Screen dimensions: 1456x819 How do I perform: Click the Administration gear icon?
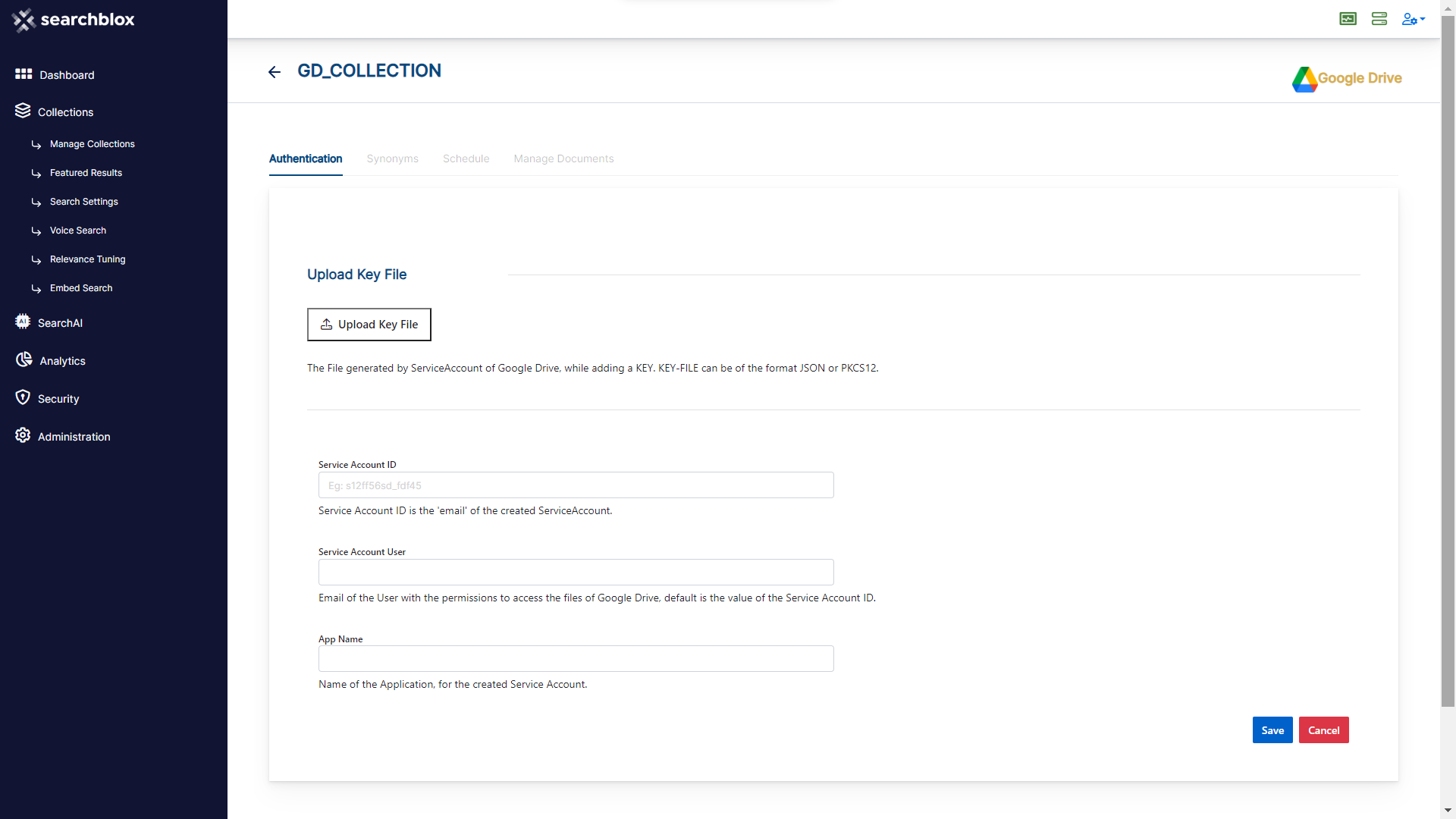click(23, 436)
